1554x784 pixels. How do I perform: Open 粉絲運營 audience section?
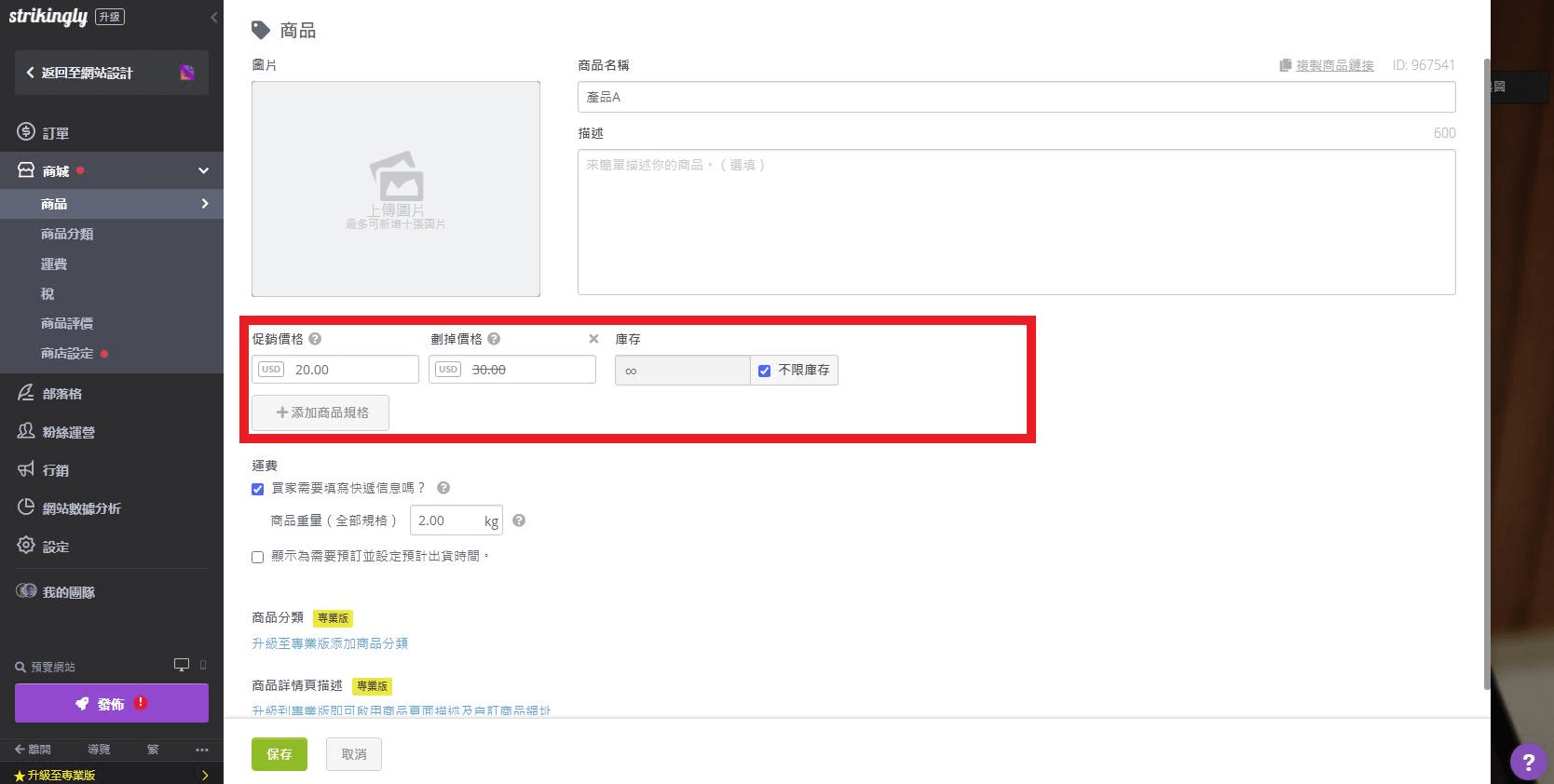(68, 432)
